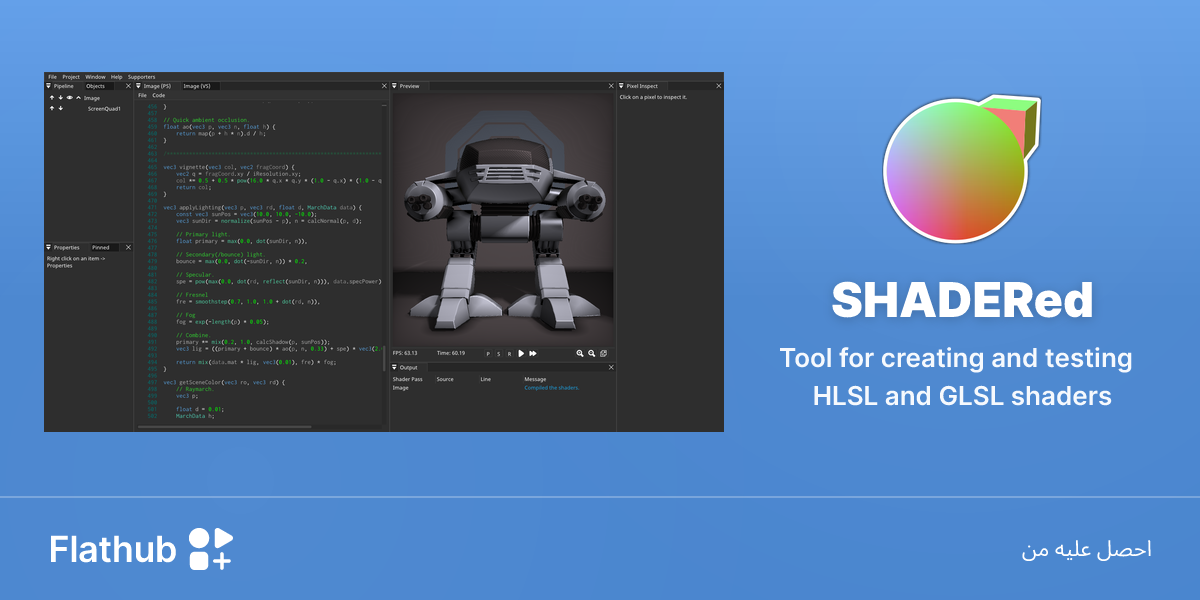Pop out the preview into a window
Screen dimensions: 1200x600
(x=603, y=353)
